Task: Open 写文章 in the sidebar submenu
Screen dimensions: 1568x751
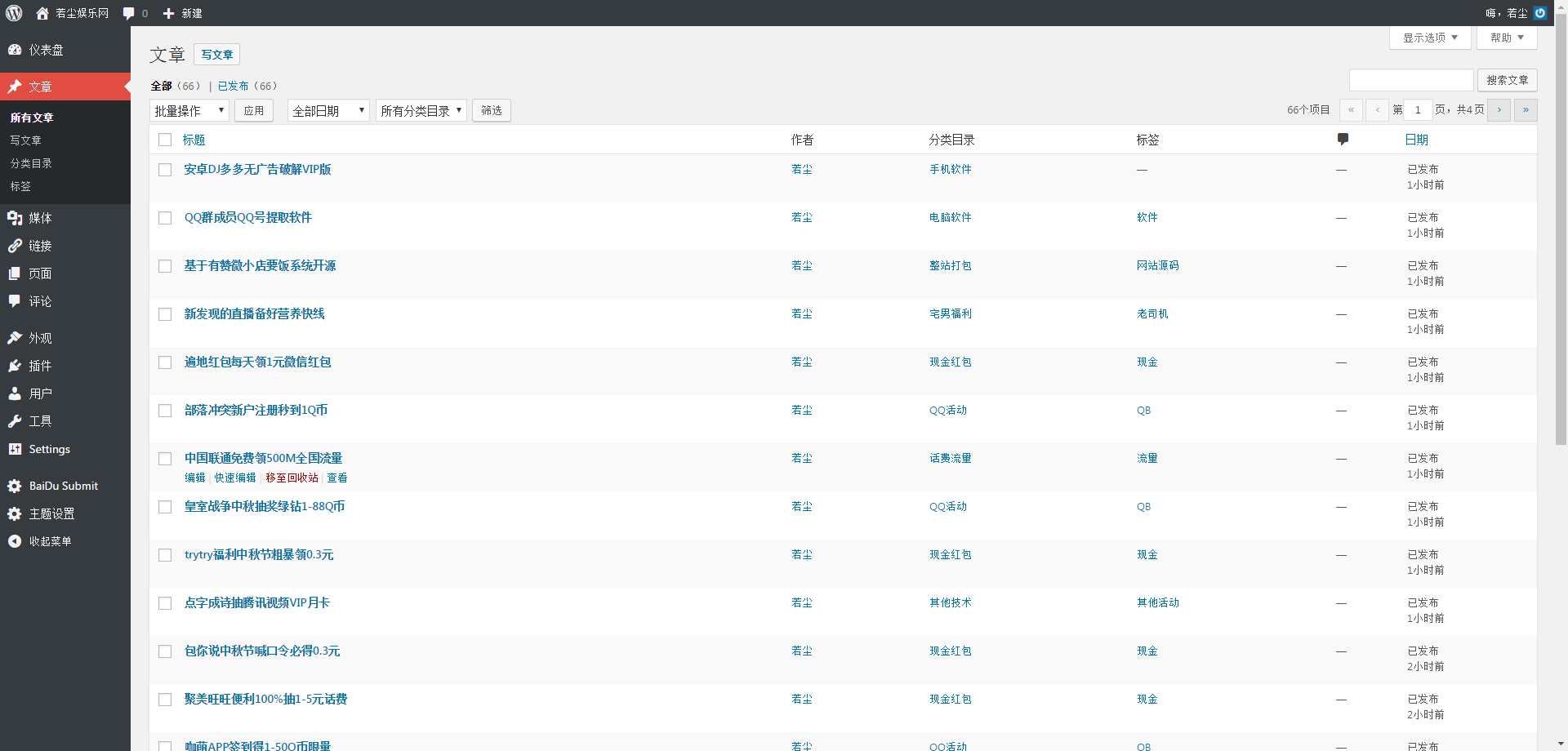Action: (x=25, y=140)
